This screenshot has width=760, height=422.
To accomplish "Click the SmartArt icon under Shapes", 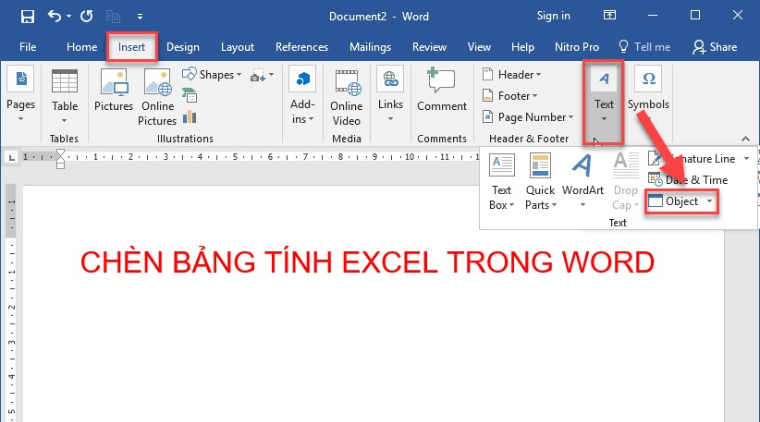I will (x=190, y=95).
